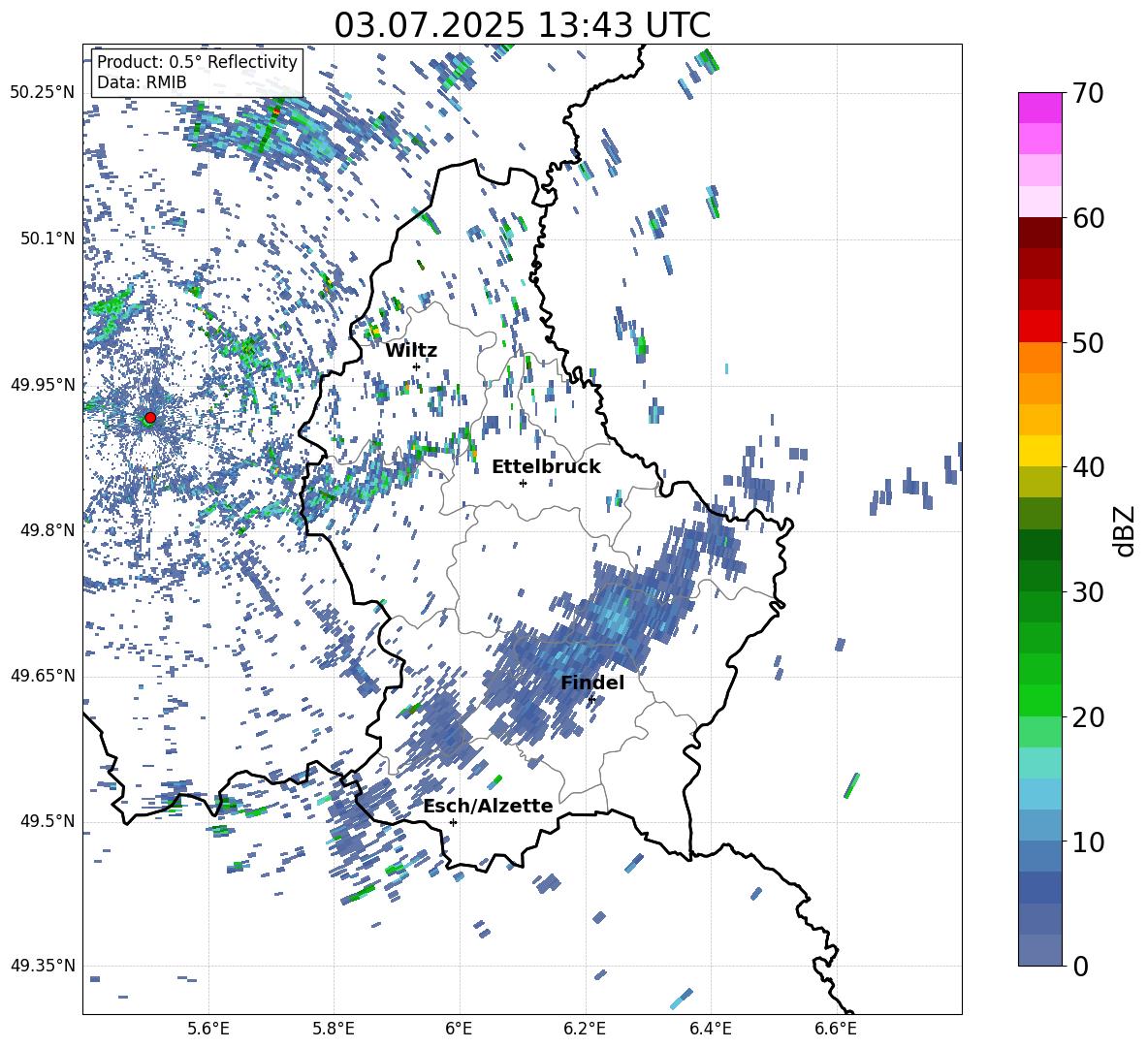Click the 50.25°N latitude label
The width and height of the screenshot is (1148, 1048).
pos(43,93)
